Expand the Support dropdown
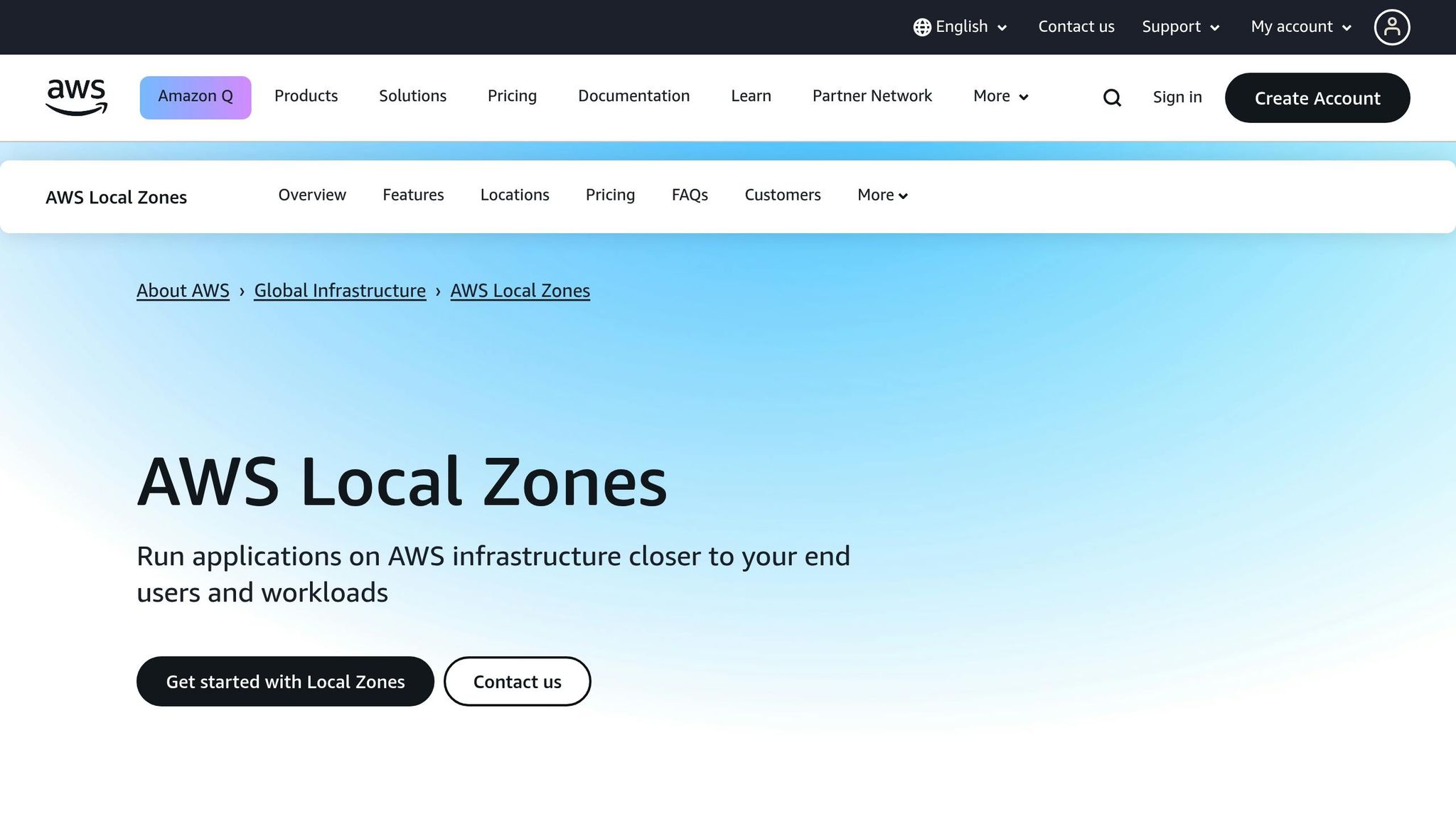The height and width of the screenshot is (819, 1456). pyautogui.click(x=1181, y=27)
